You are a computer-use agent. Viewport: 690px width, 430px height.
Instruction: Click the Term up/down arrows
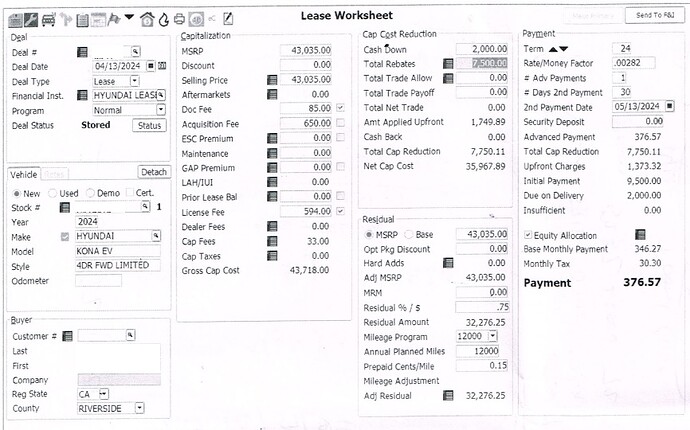pos(558,48)
